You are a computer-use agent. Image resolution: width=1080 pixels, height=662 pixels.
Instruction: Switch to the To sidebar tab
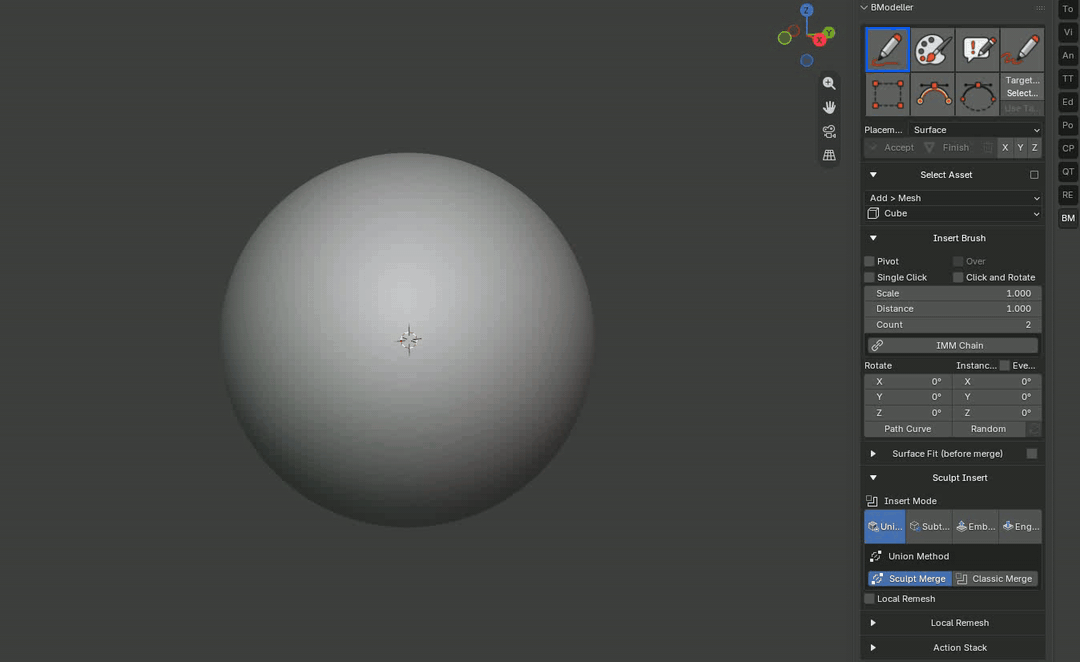(x=1068, y=9)
